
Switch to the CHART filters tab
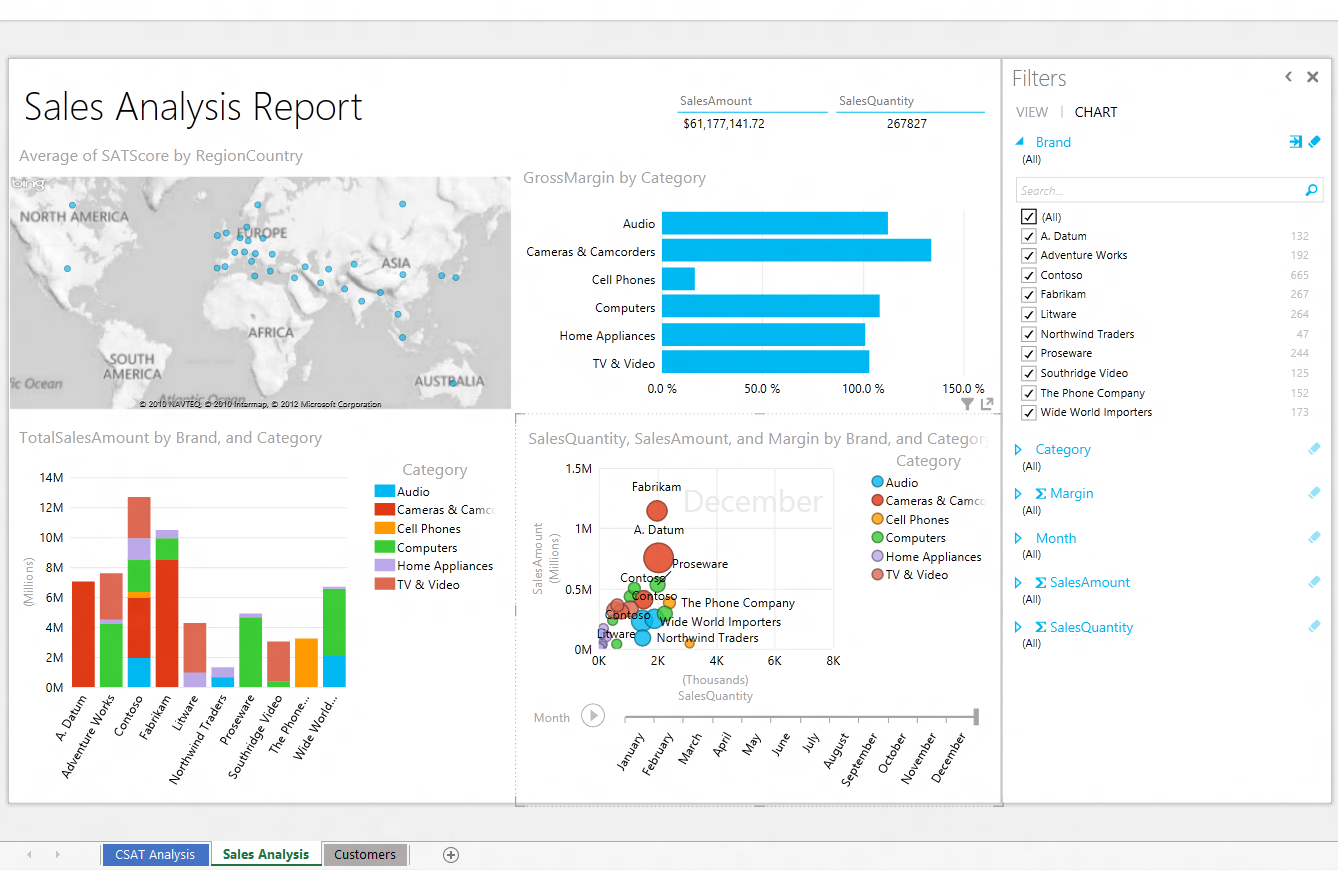pyautogui.click(x=1096, y=112)
